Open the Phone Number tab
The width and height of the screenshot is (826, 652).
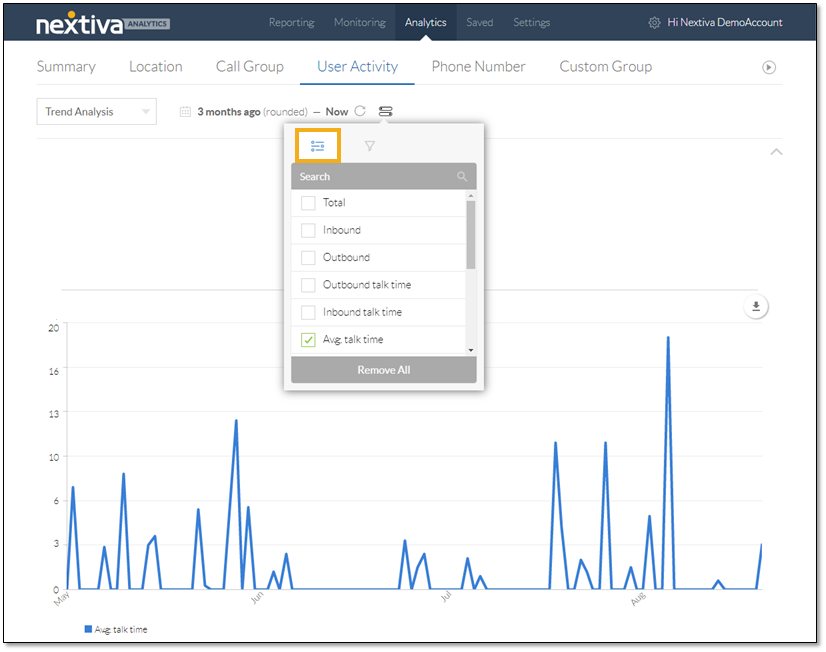coord(479,67)
